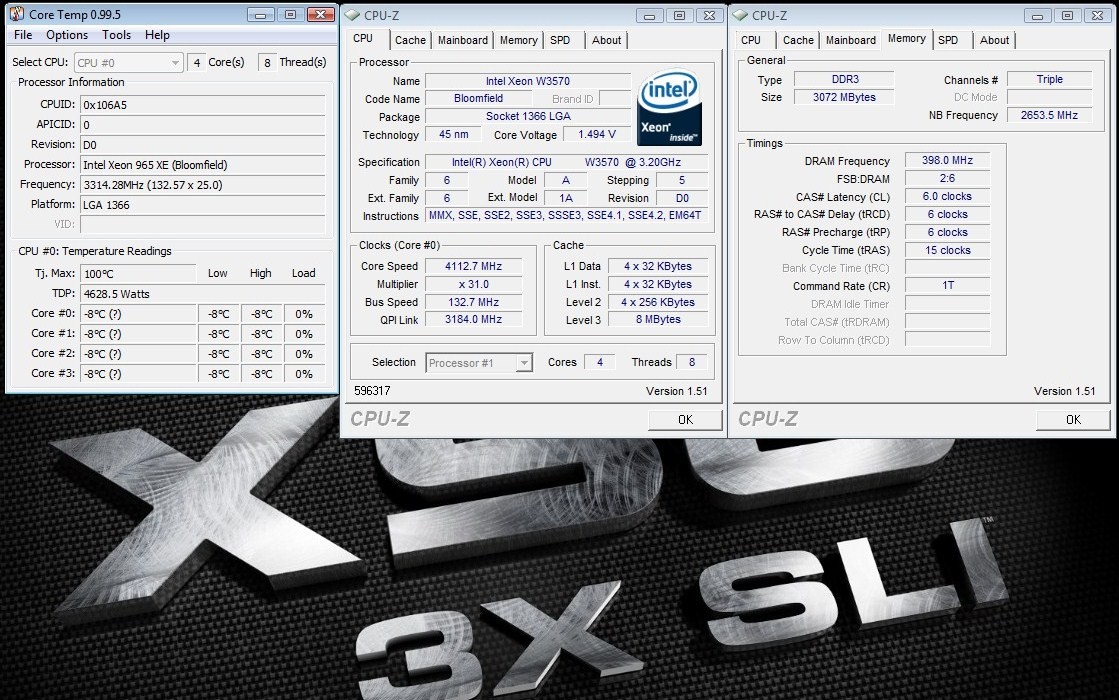1119x700 pixels.
Task: Click the Code Name value Bloomfield
Action: [x=478, y=98]
